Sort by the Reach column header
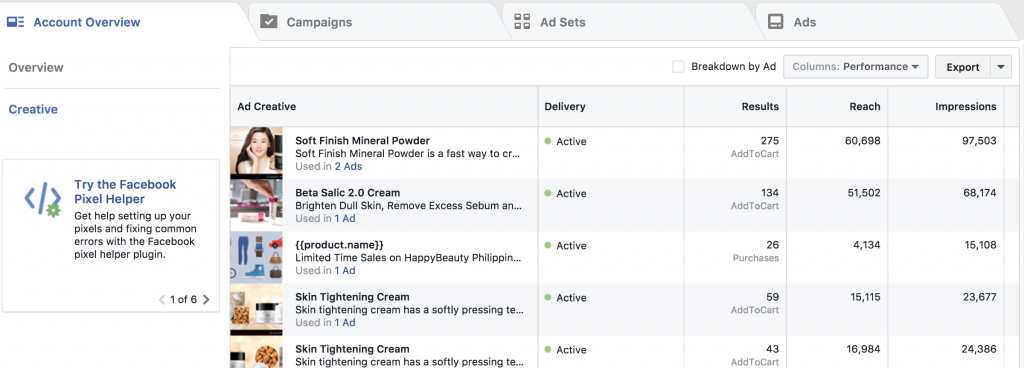The width and height of the screenshot is (1024, 368). 865,106
